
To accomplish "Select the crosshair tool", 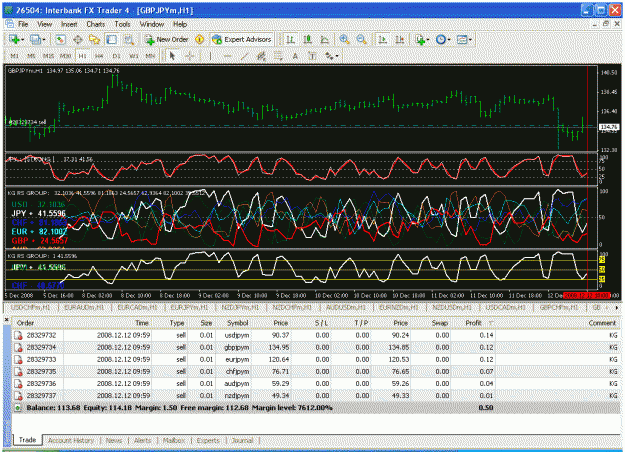I will (x=189, y=56).
